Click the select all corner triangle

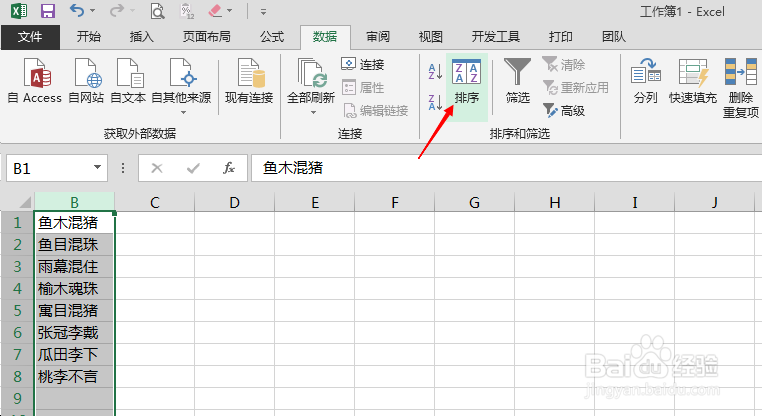[24, 201]
